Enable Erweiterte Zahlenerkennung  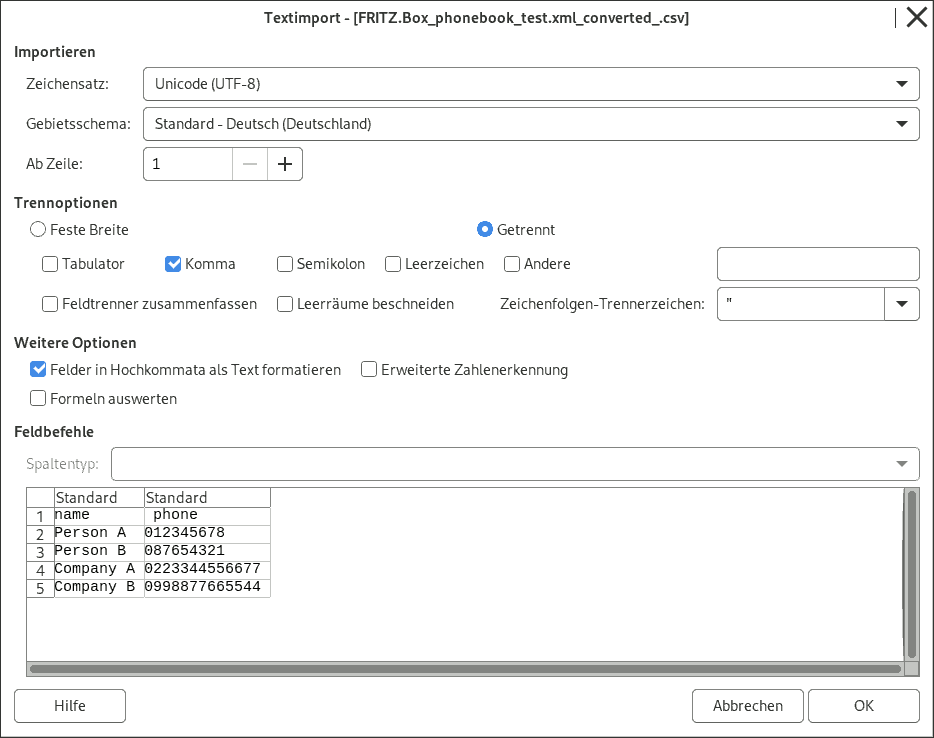pos(368,369)
